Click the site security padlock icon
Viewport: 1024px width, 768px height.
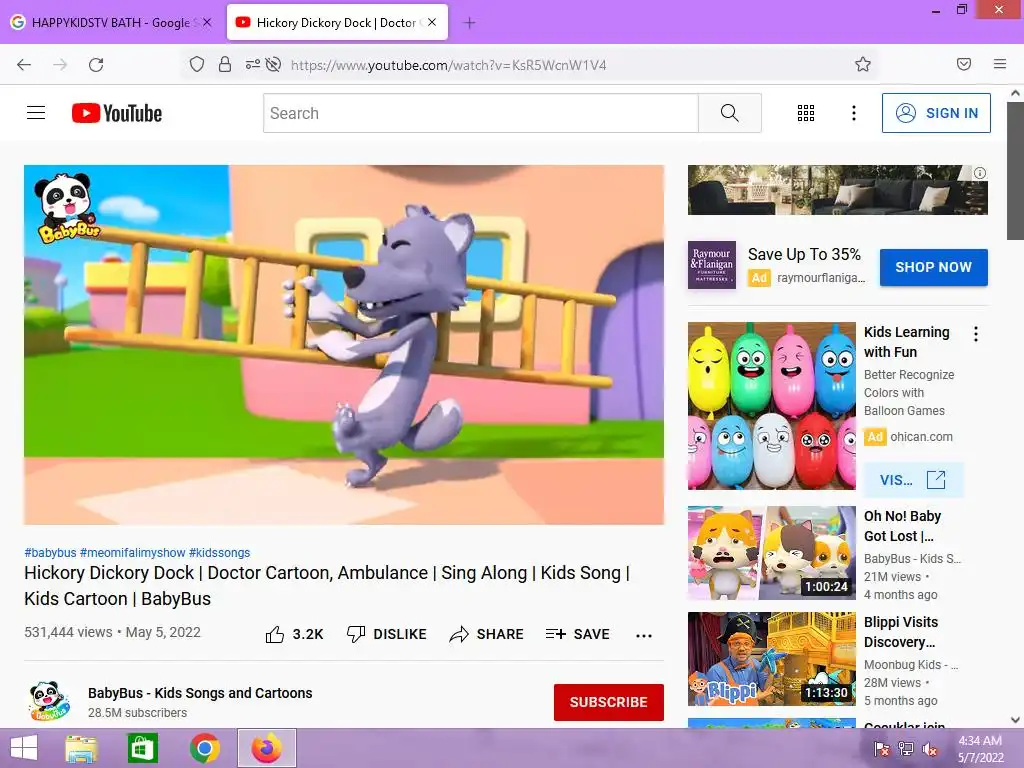click(x=225, y=64)
